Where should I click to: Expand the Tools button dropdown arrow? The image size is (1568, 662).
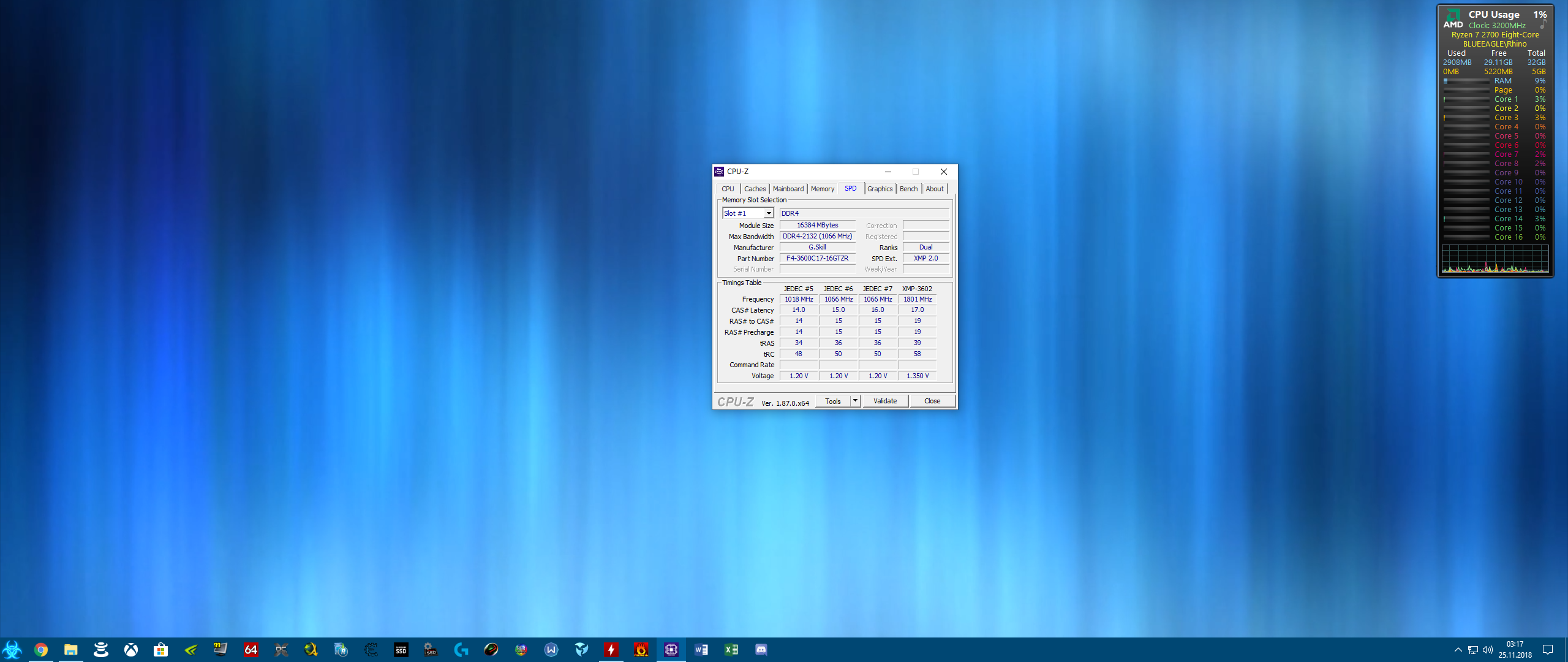855,401
